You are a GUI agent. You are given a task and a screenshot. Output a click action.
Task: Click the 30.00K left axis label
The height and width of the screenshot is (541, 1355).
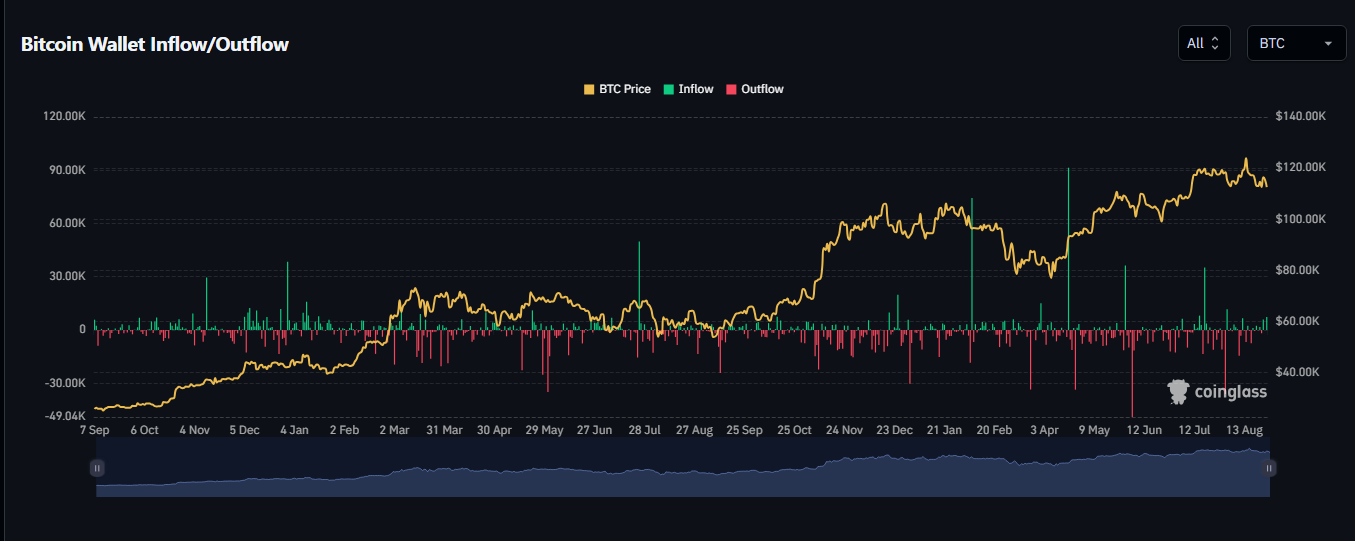pyautogui.click(x=68, y=276)
